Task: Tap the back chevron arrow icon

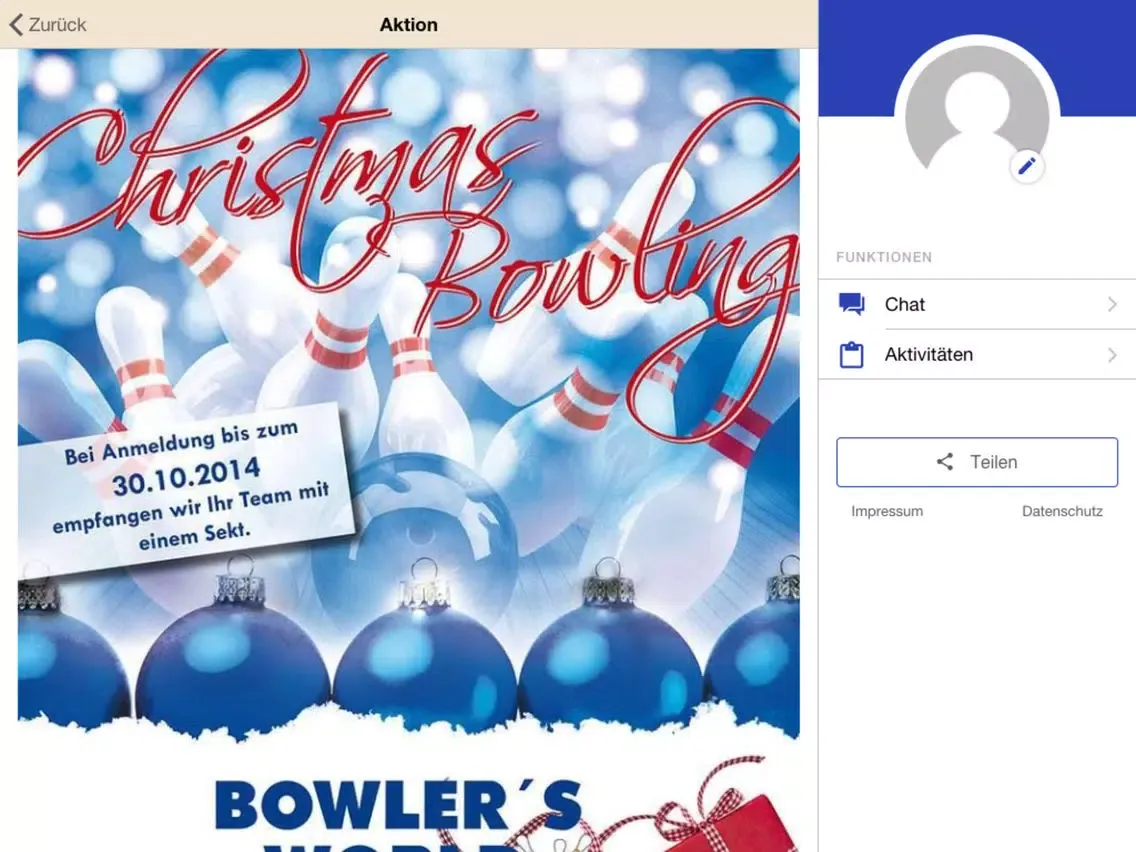Action: [x=15, y=24]
